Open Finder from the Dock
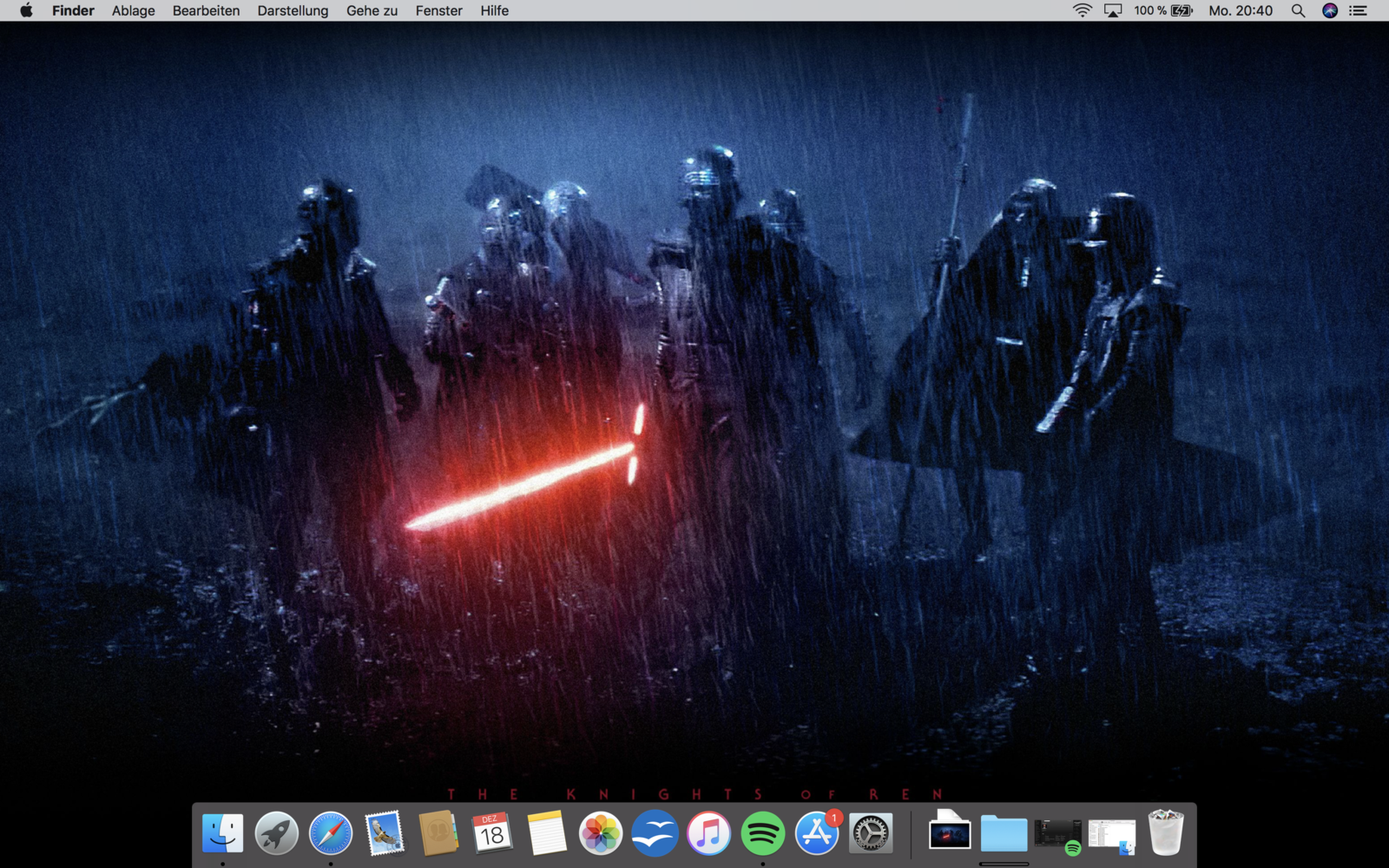Image resolution: width=1389 pixels, height=868 pixels. [222, 833]
